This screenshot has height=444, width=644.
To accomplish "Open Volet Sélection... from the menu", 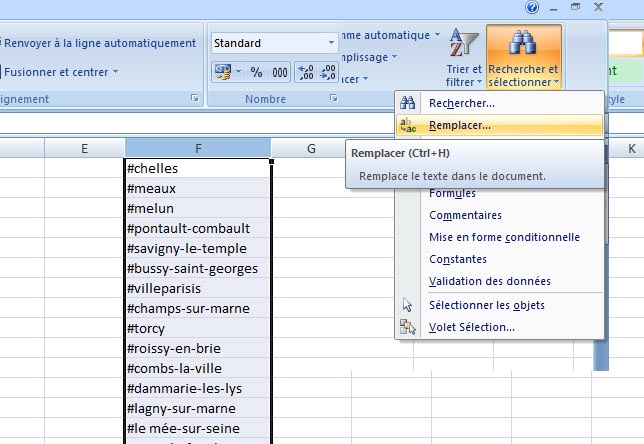I will pos(500,327).
